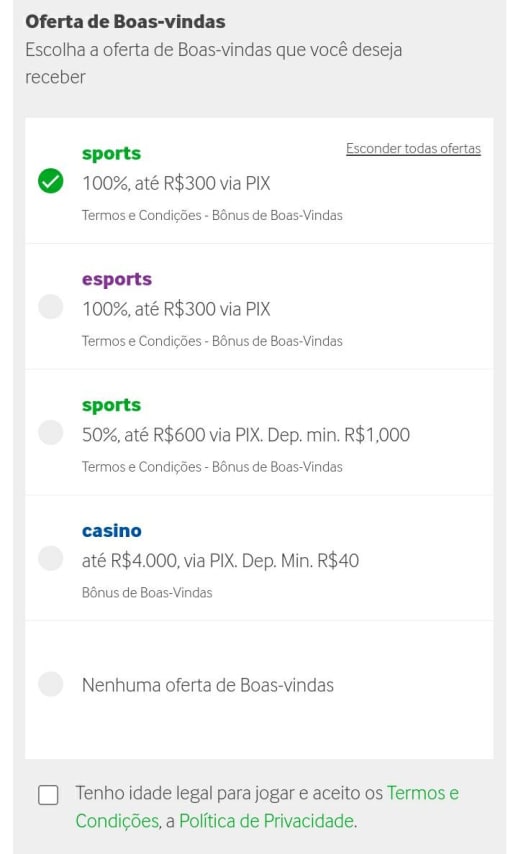
Task: Click the green sports logo of 50% offer
Action: click(x=111, y=406)
